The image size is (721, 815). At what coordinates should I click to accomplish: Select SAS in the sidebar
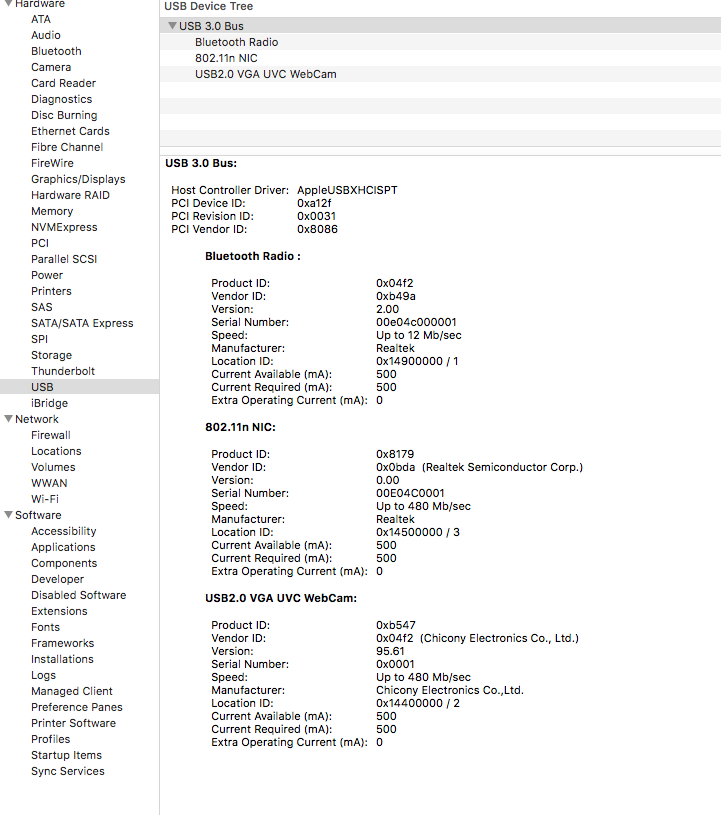42,307
